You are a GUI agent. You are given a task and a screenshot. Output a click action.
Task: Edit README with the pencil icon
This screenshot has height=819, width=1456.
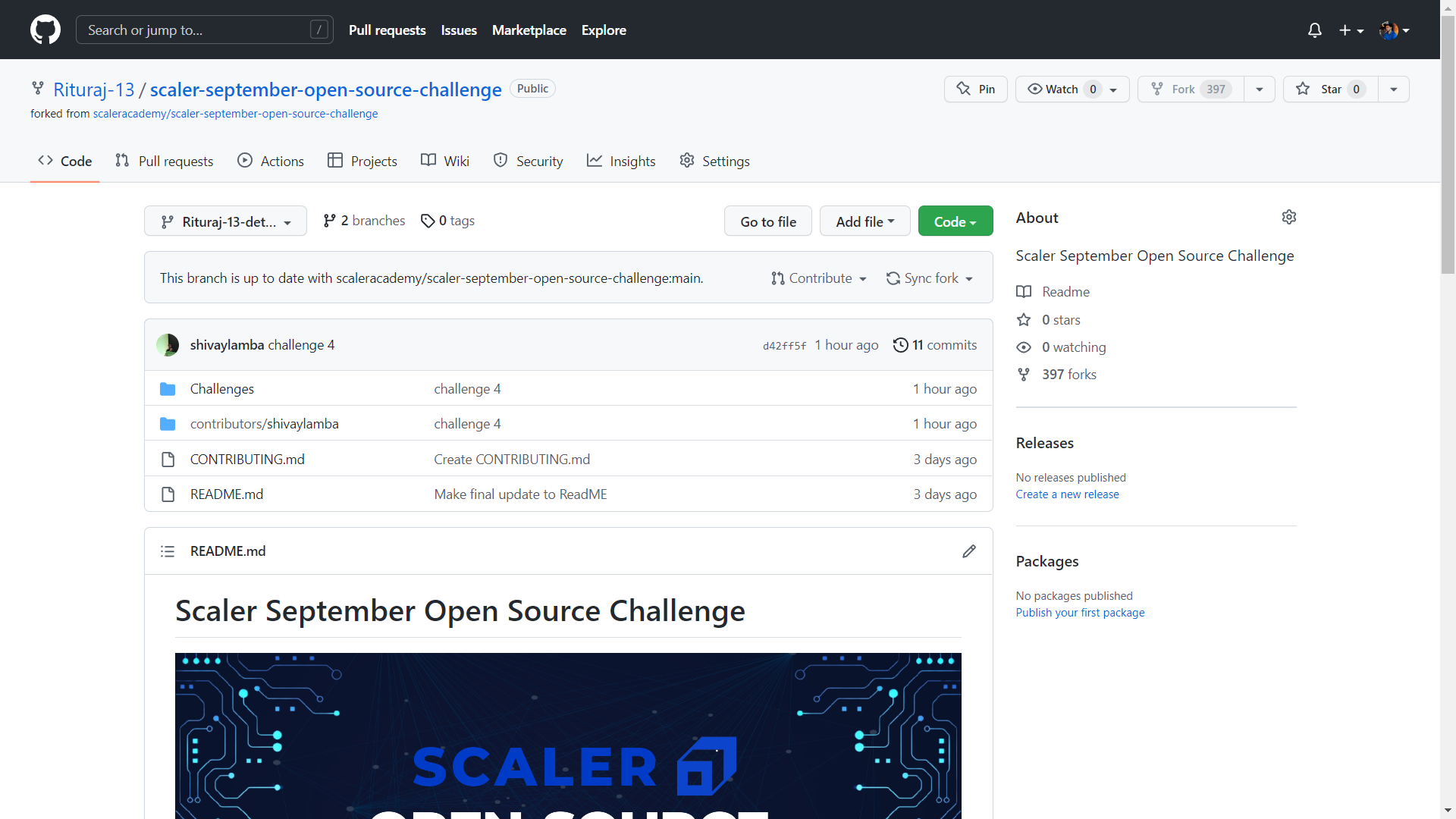[x=969, y=551]
